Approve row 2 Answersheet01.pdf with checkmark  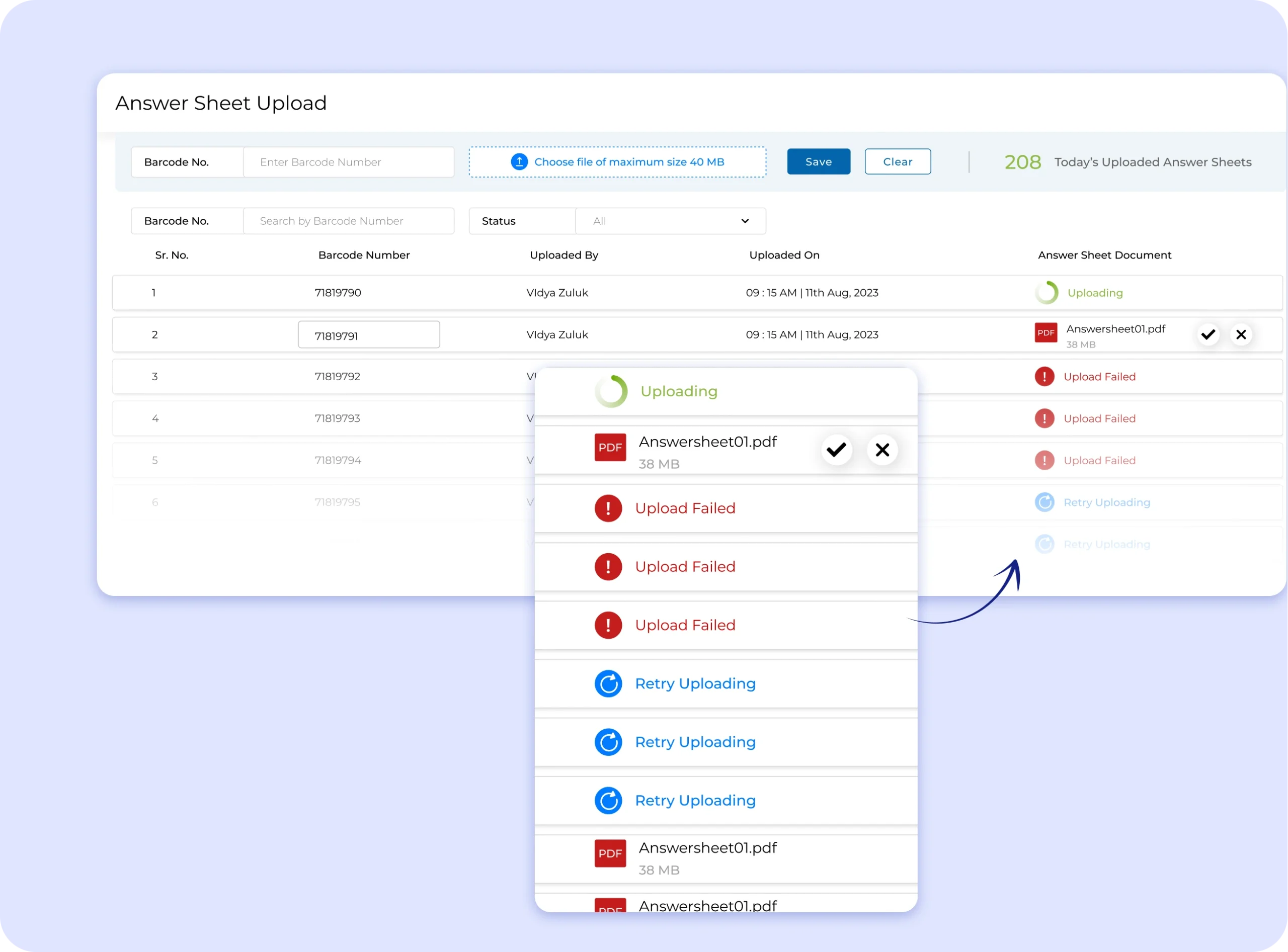click(x=1208, y=334)
